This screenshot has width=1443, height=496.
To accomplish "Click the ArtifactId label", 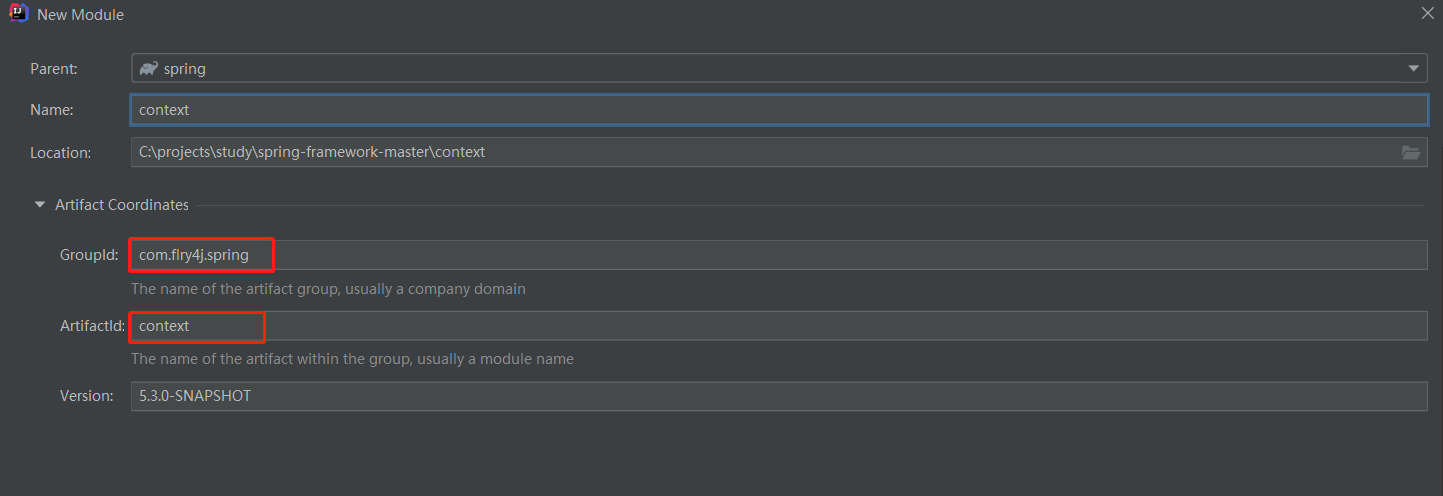I will (92, 326).
